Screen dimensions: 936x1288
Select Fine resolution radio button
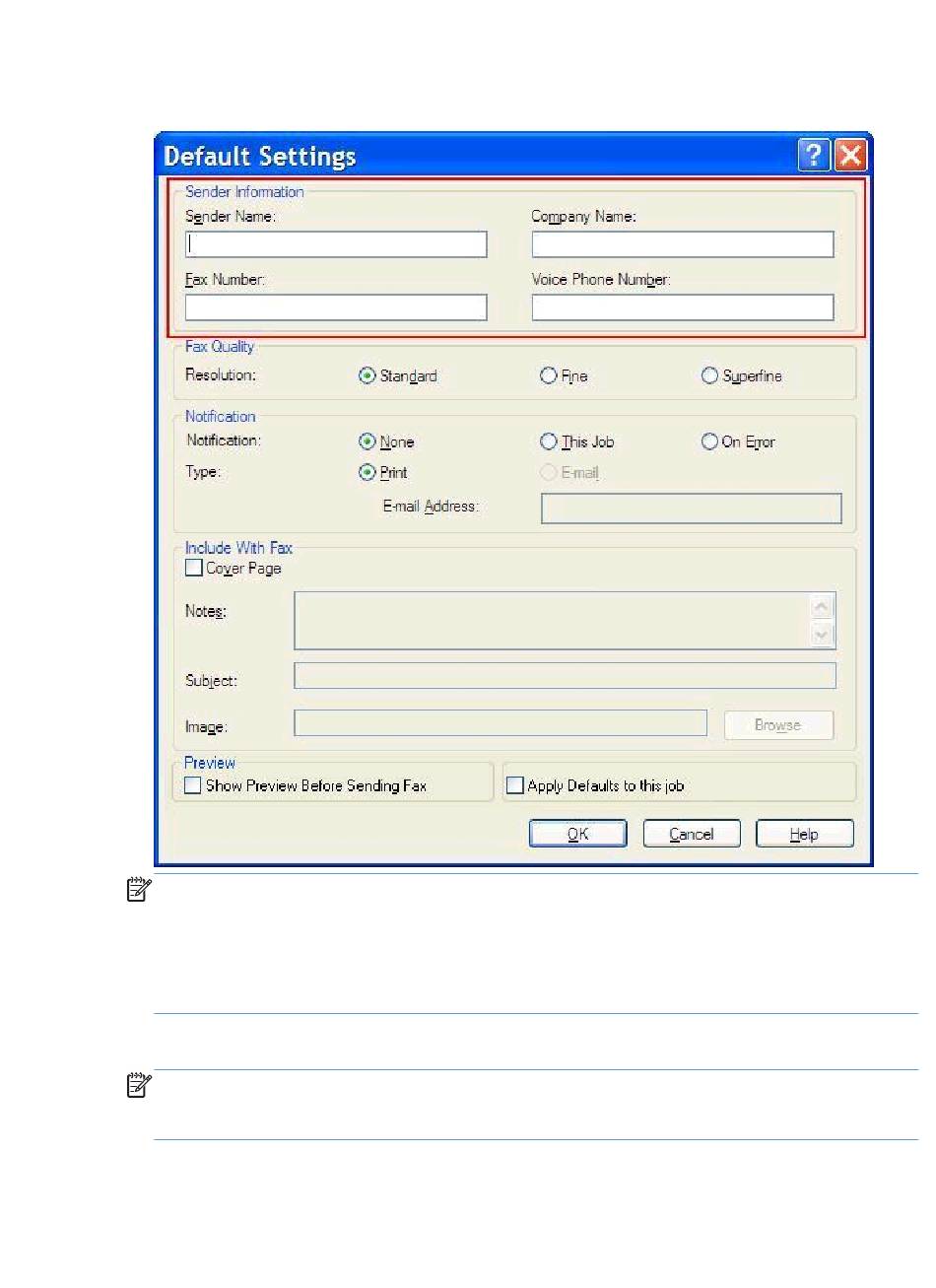pos(549,375)
